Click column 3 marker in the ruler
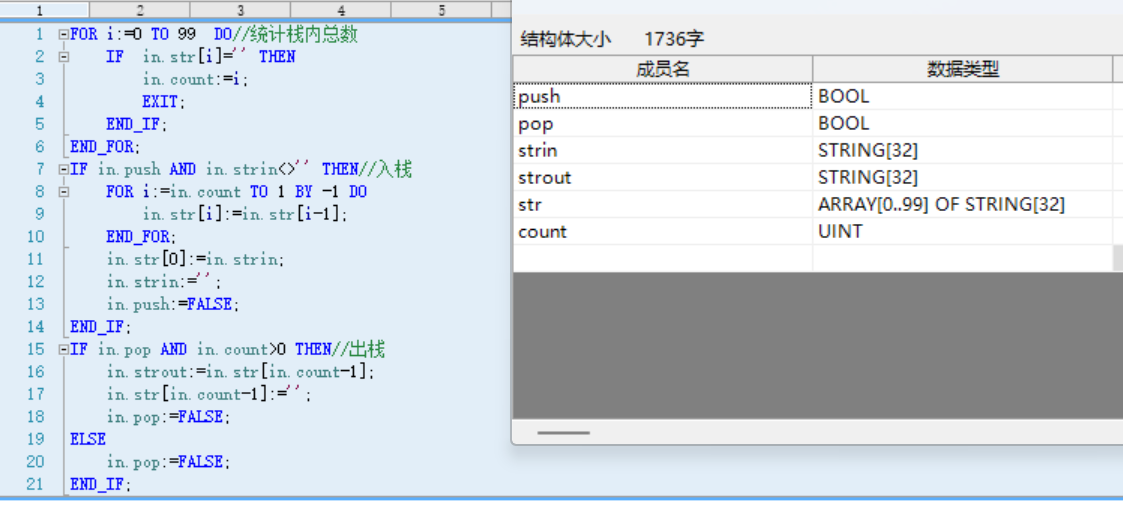The width and height of the screenshot is (1123, 505). pyautogui.click(x=240, y=11)
